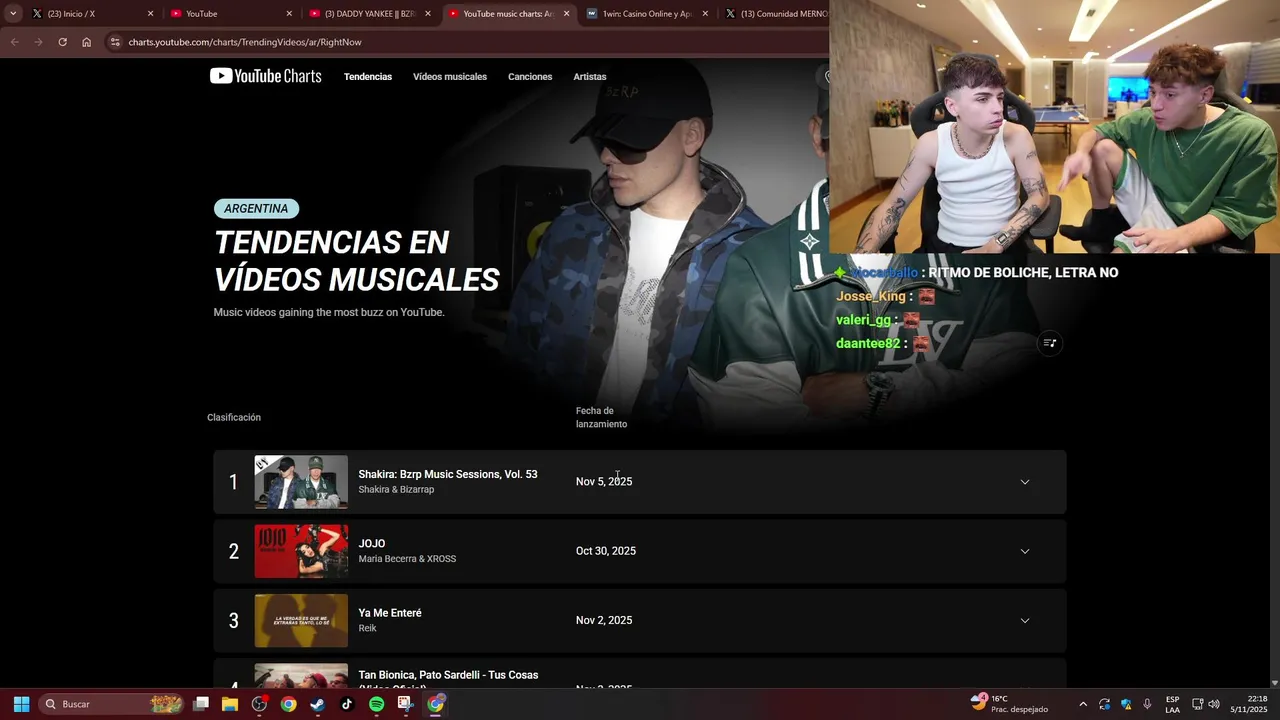The width and height of the screenshot is (1280, 720).
Task: Reload the current page
Action: (x=62, y=42)
